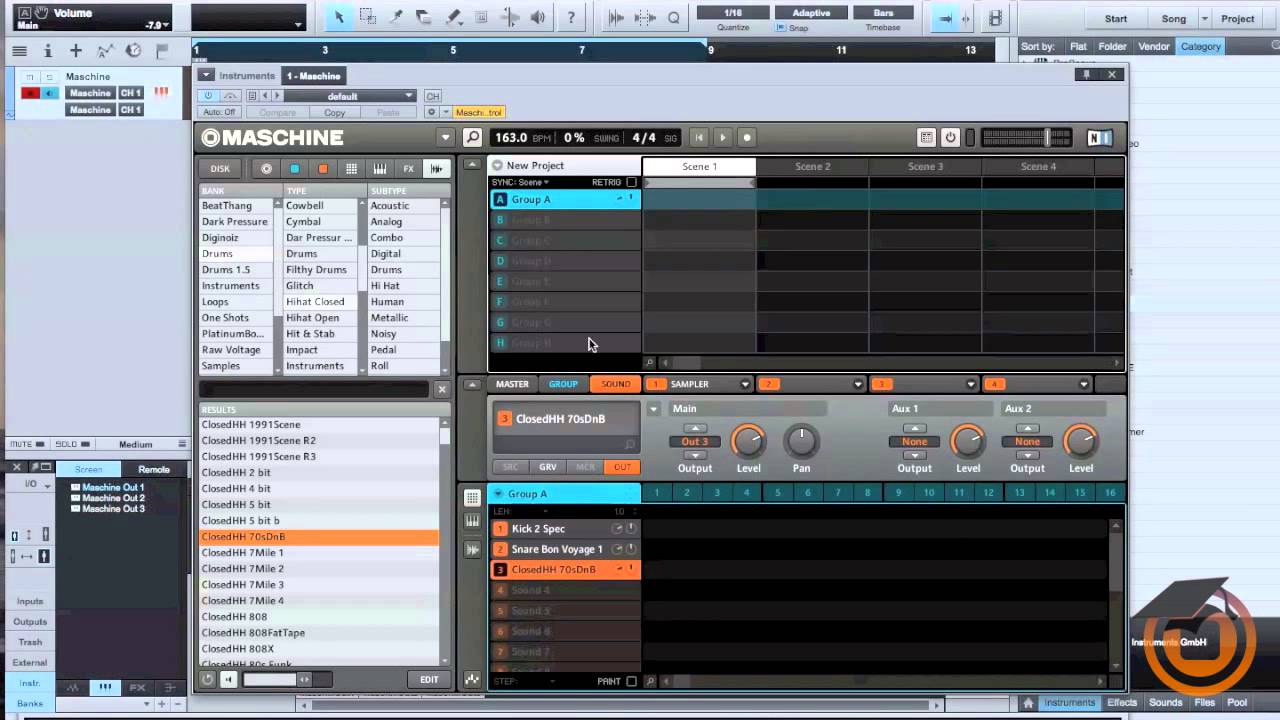Viewport: 1280px width, 720px height.
Task: Toggle monitor button on Maschine track
Action: pos(49,93)
